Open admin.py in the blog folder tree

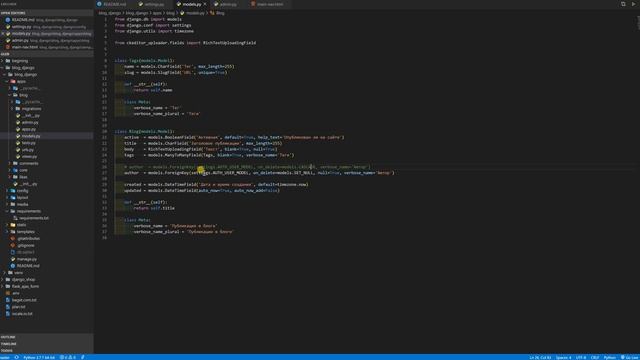click(47, 122)
